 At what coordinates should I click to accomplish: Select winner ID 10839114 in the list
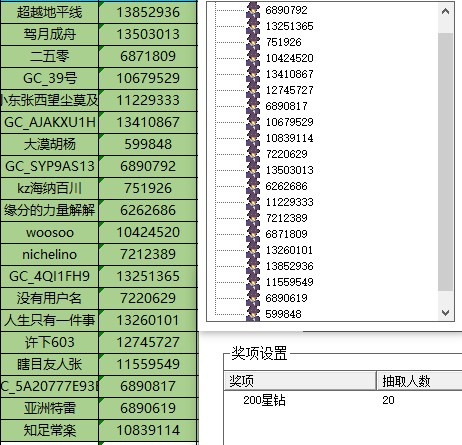click(x=289, y=138)
